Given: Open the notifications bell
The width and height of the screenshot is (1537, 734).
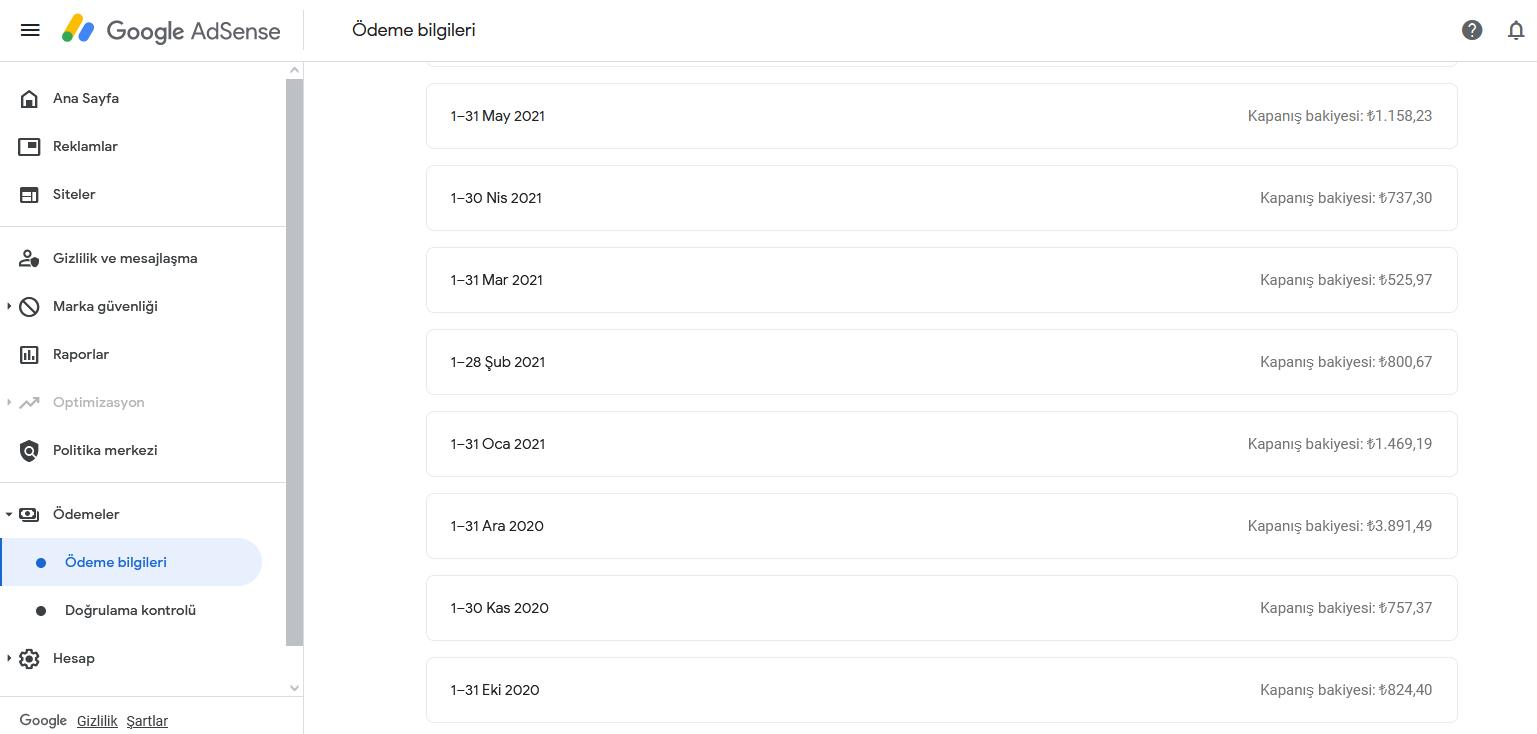Looking at the screenshot, I should pos(1516,30).
